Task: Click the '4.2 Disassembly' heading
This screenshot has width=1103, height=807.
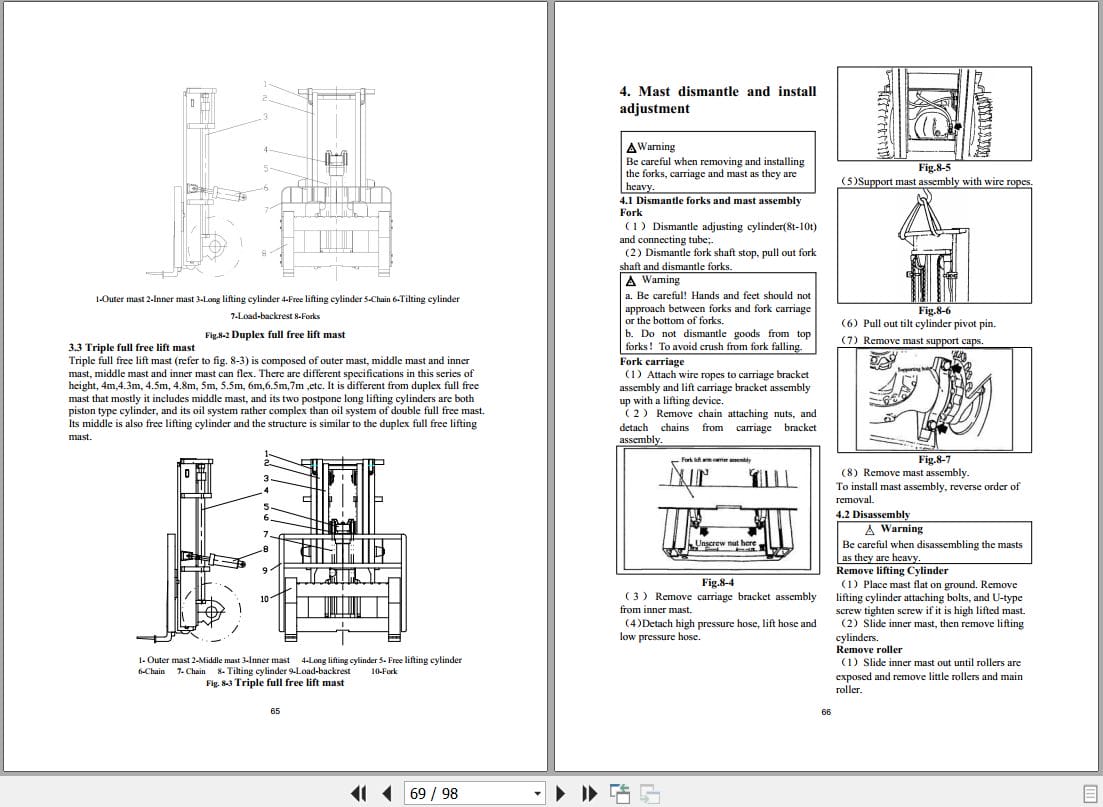Action: pyautogui.click(x=873, y=514)
